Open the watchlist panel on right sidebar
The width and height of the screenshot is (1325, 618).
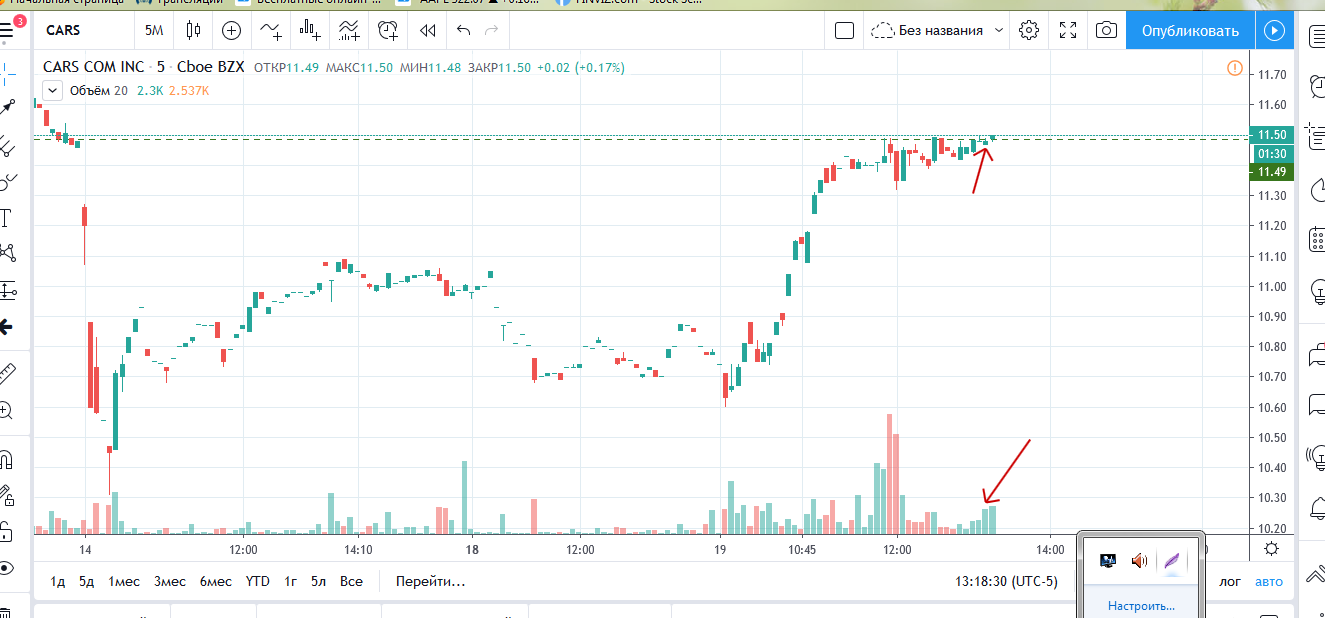pyautogui.click(x=1316, y=36)
